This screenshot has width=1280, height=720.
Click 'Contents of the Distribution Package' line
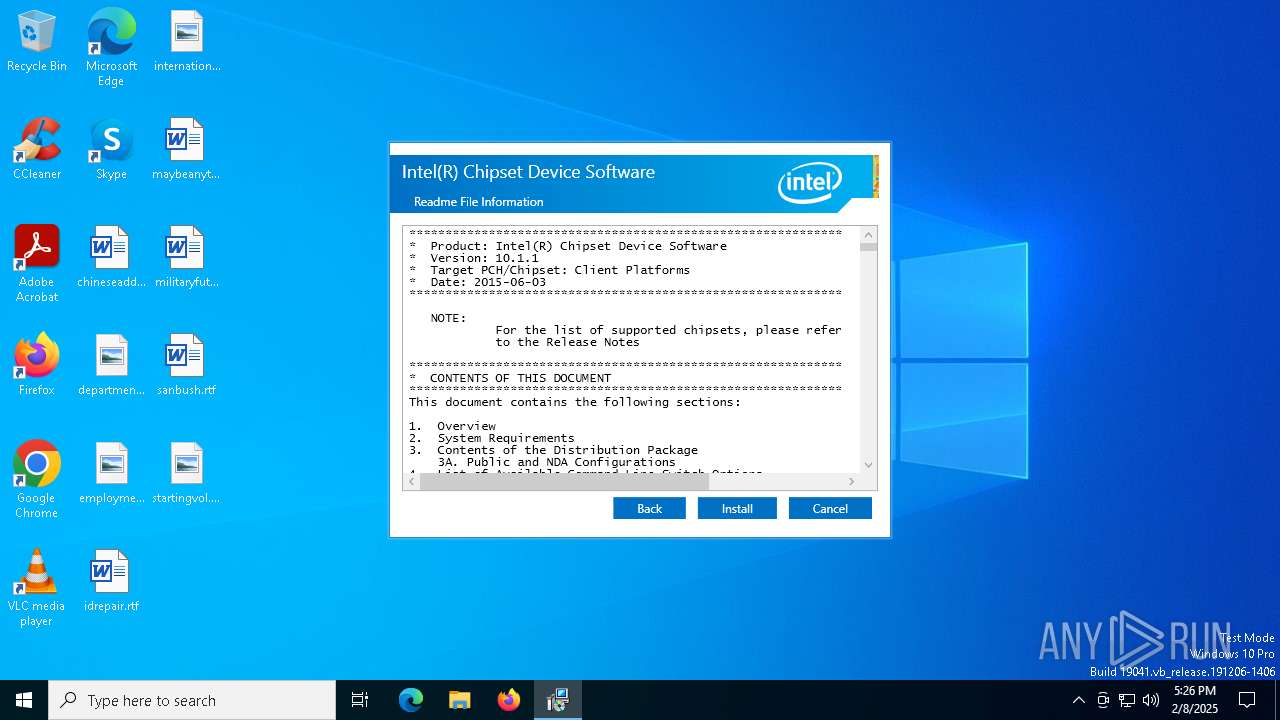coord(567,450)
